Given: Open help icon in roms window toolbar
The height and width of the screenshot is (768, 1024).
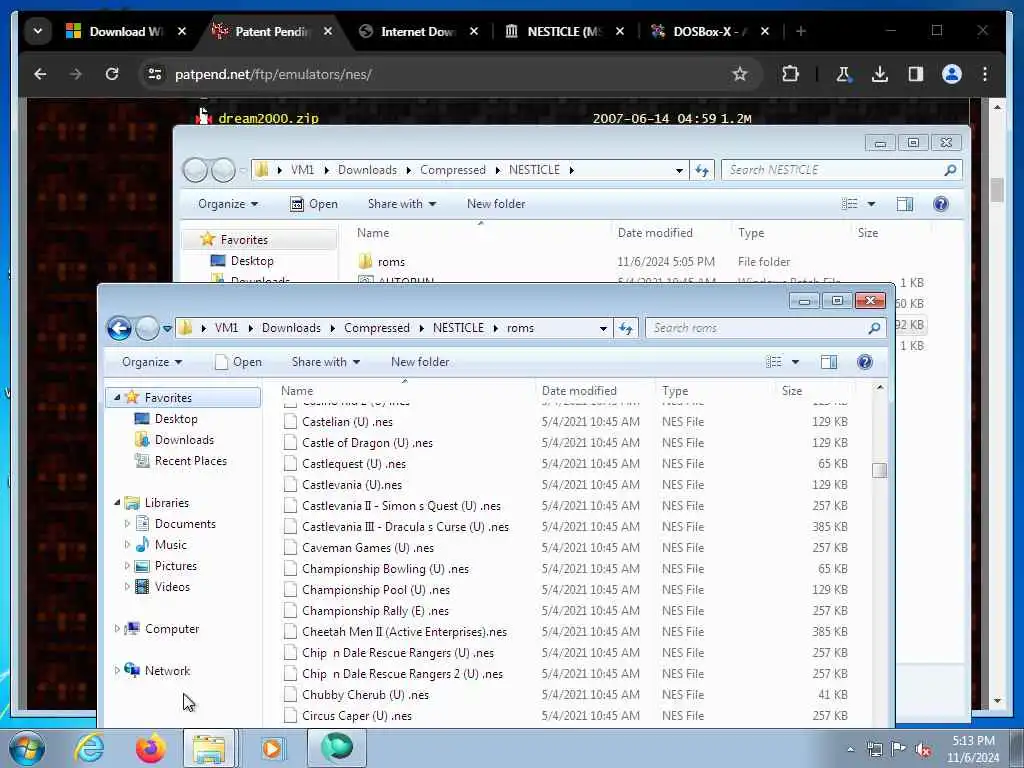Looking at the screenshot, I should [x=865, y=362].
